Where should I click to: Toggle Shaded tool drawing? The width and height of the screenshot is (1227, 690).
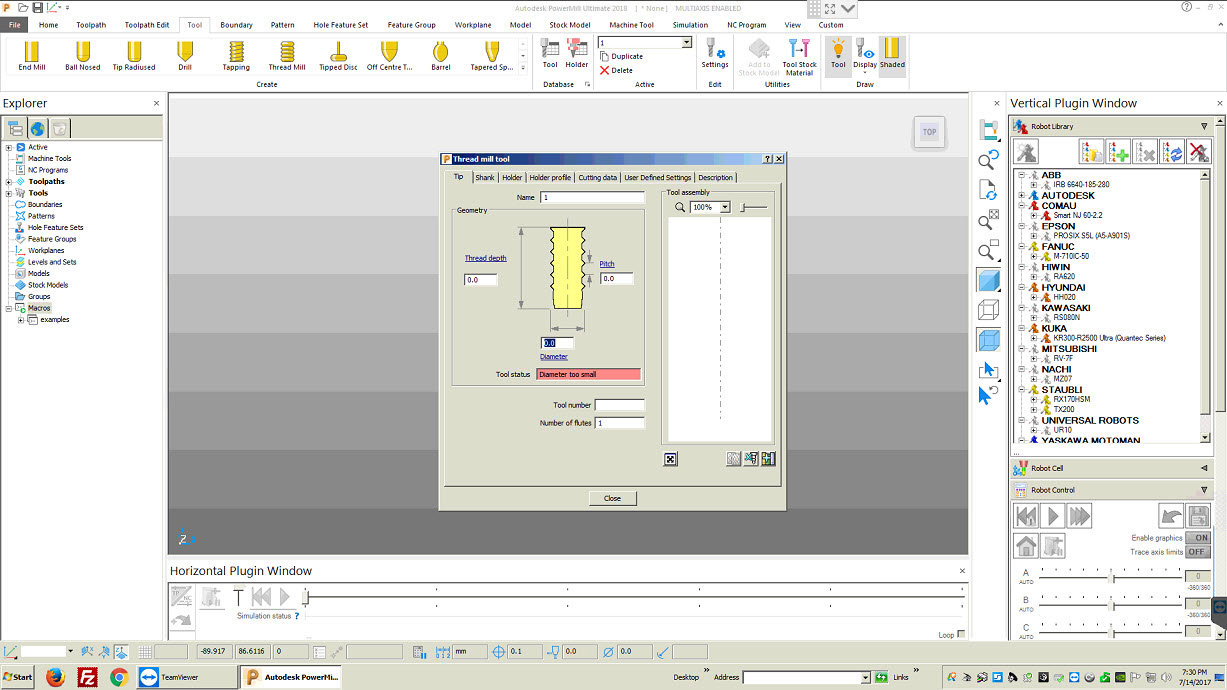[892, 54]
